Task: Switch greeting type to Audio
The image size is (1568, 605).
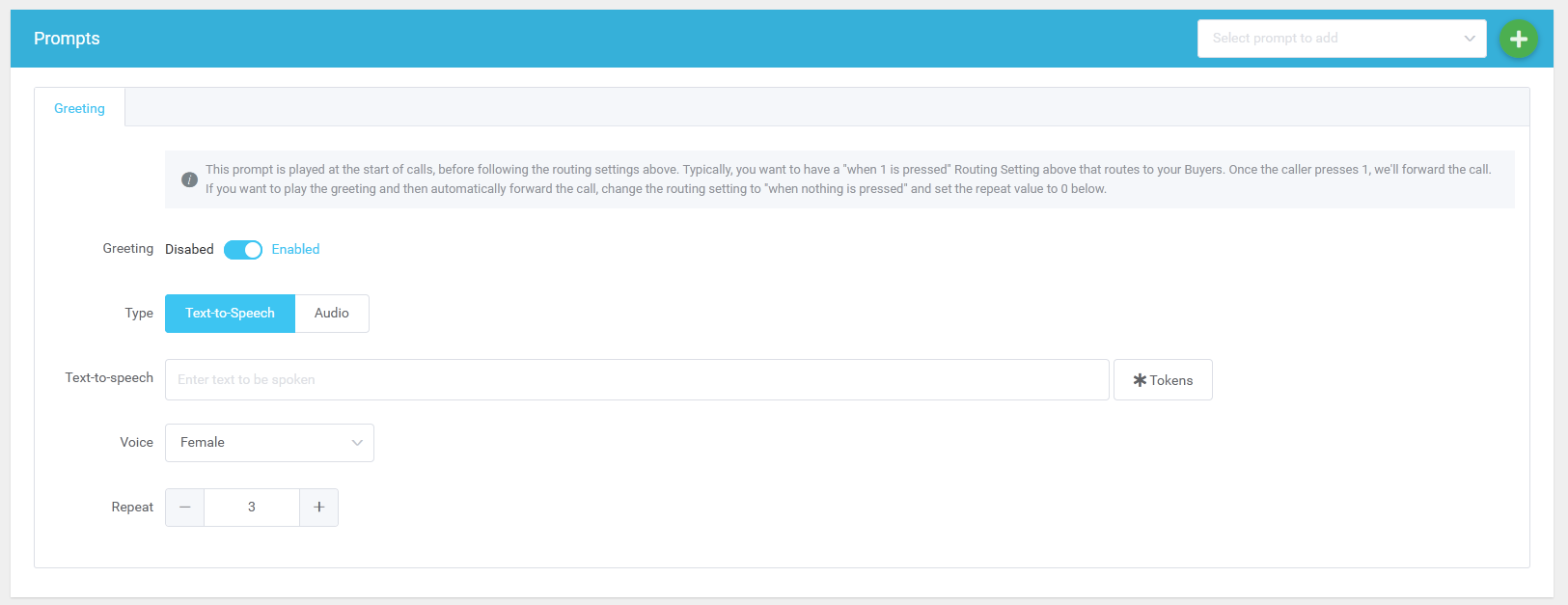Action: point(331,314)
